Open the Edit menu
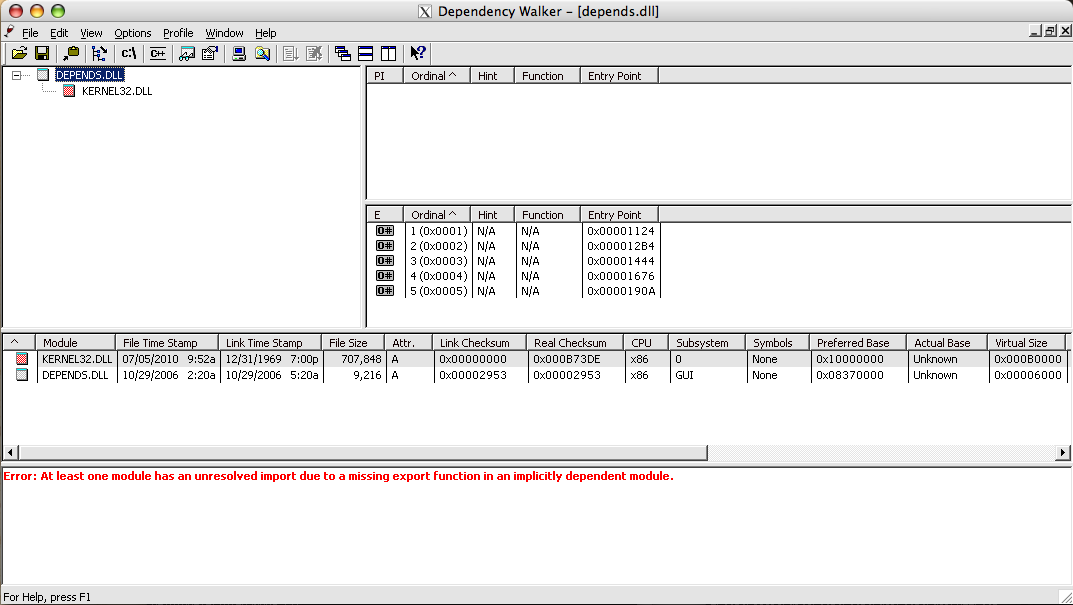Viewport: 1073px width, 605px height. tap(59, 33)
